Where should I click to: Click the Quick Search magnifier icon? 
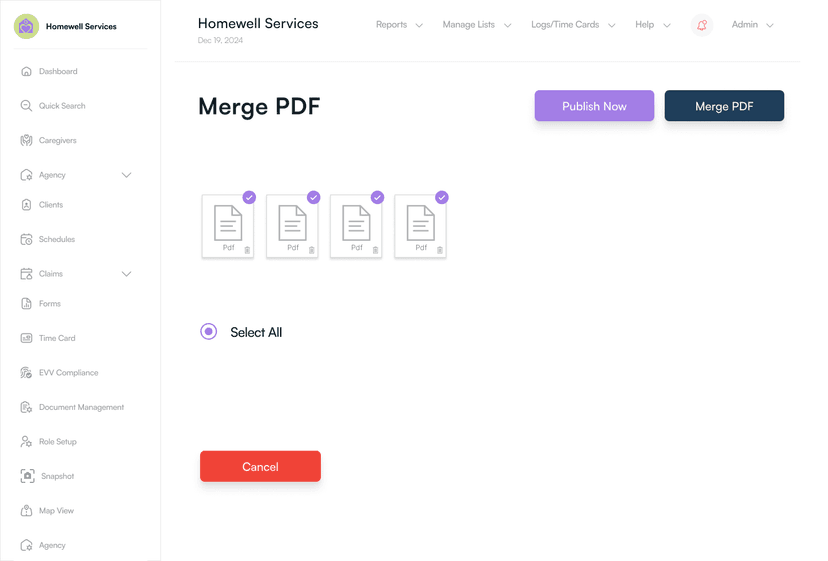(27, 106)
